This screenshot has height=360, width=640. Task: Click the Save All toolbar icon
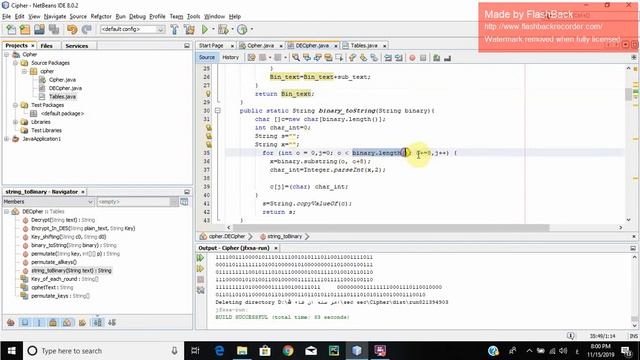pyautogui.click(x=54, y=29)
